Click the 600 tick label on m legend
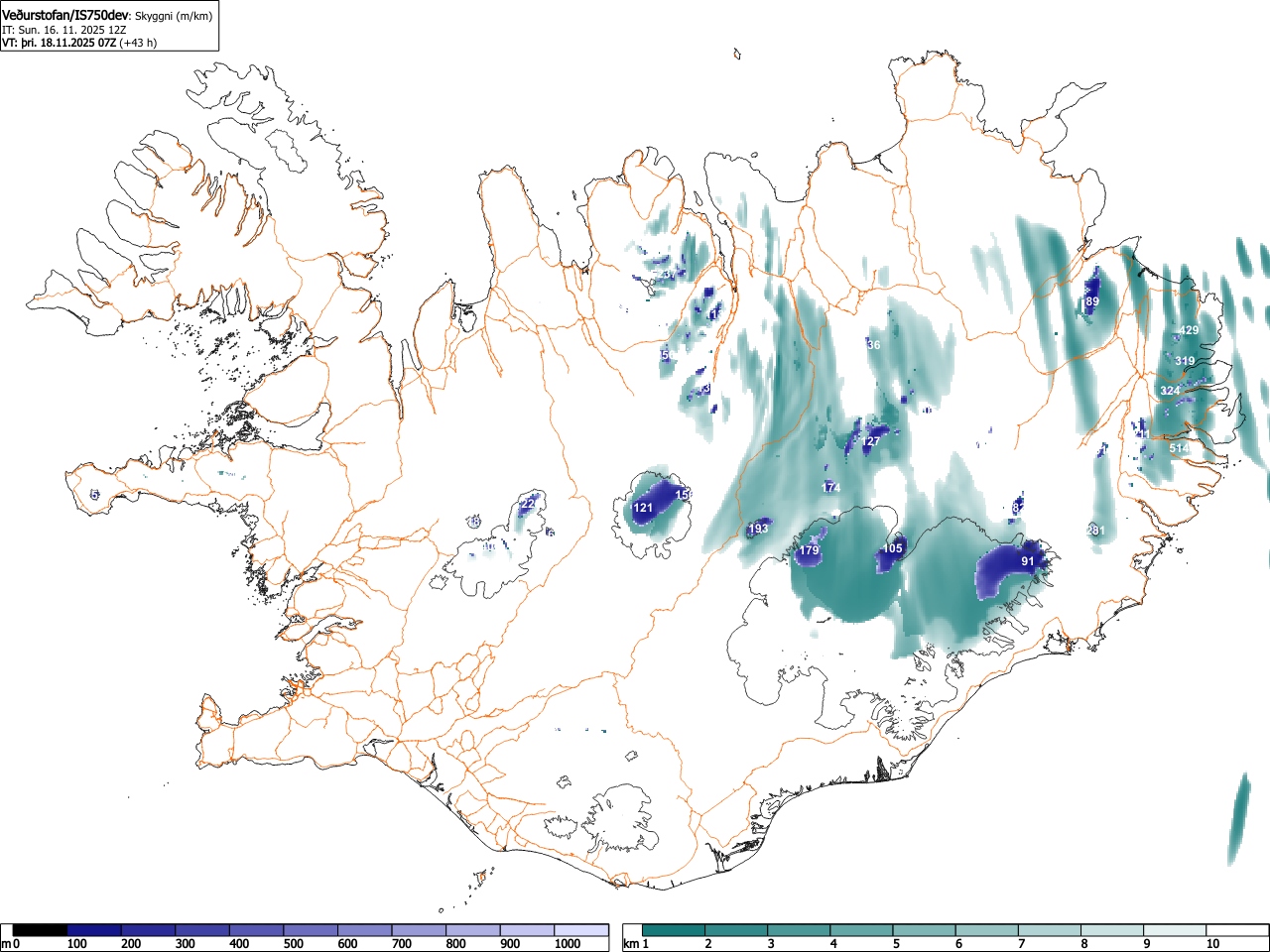1270x952 pixels. (x=348, y=944)
